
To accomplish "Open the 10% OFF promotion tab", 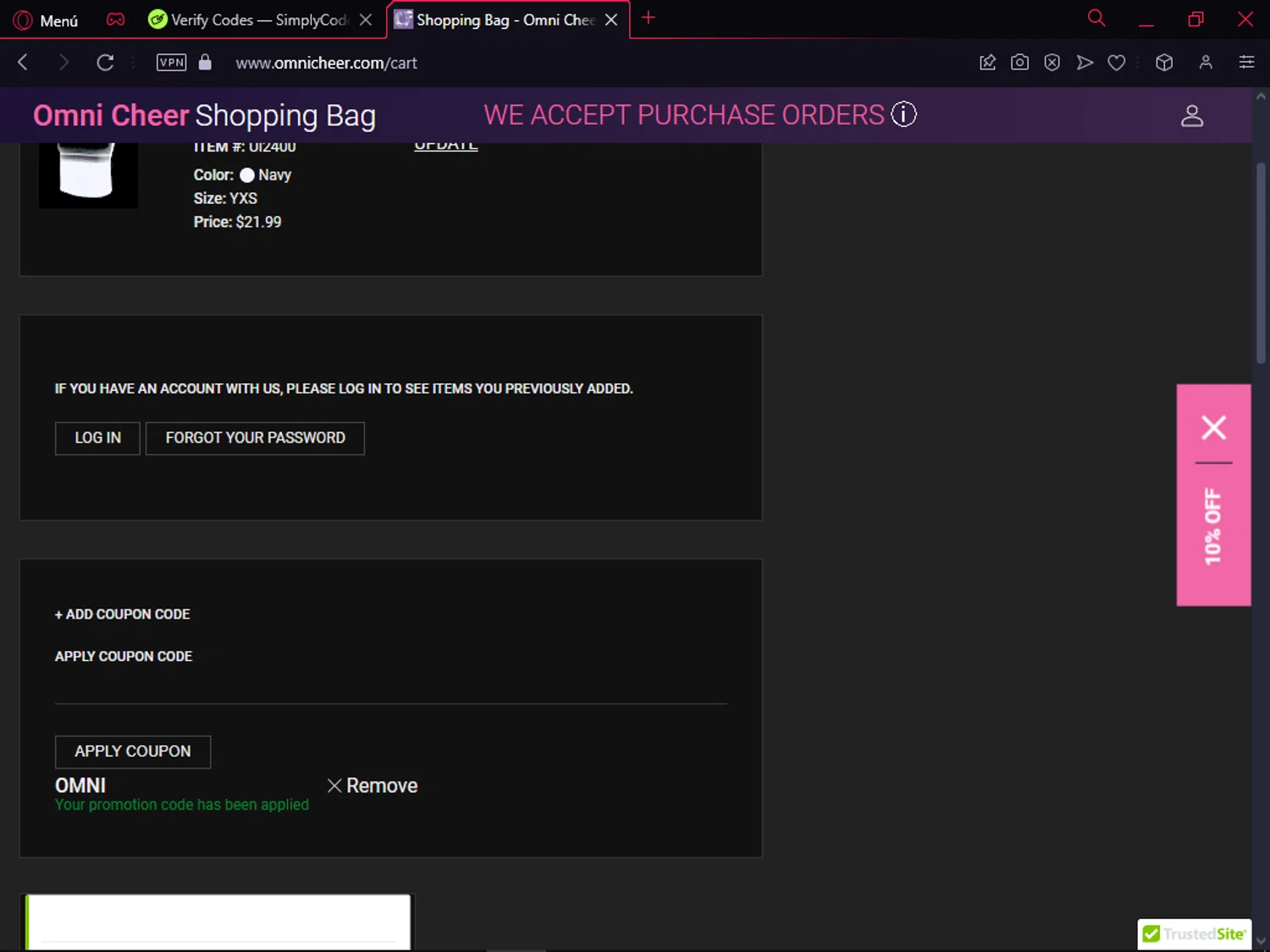I will [x=1213, y=526].
